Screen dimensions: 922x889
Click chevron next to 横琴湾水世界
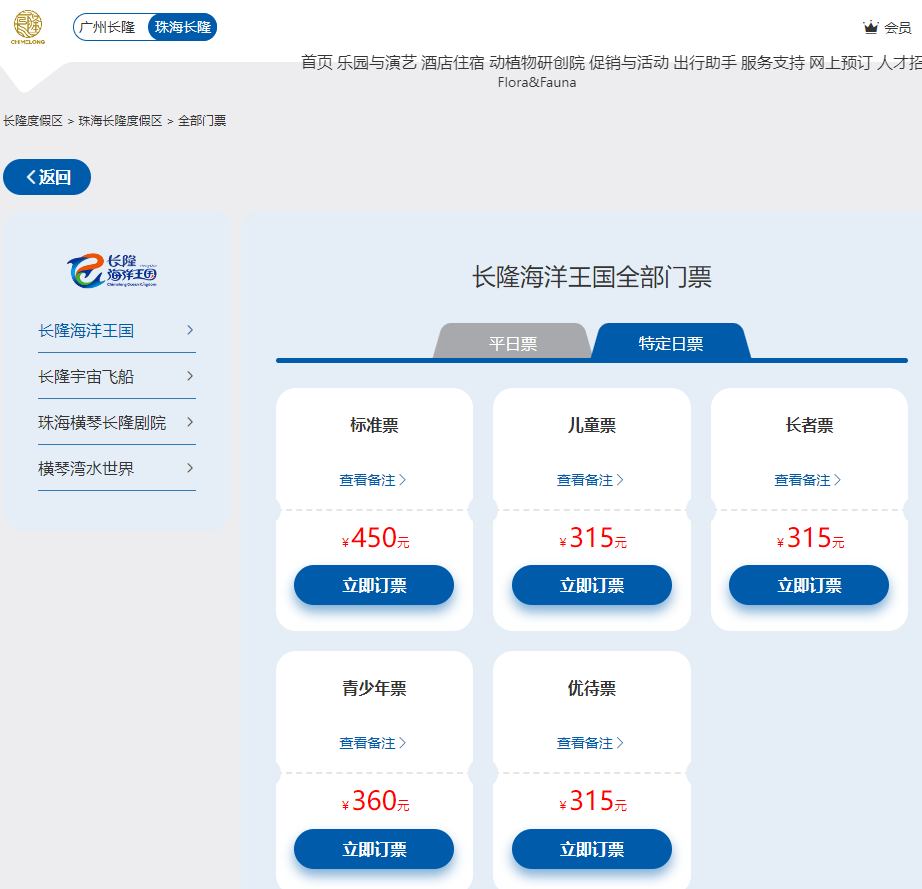190,467
